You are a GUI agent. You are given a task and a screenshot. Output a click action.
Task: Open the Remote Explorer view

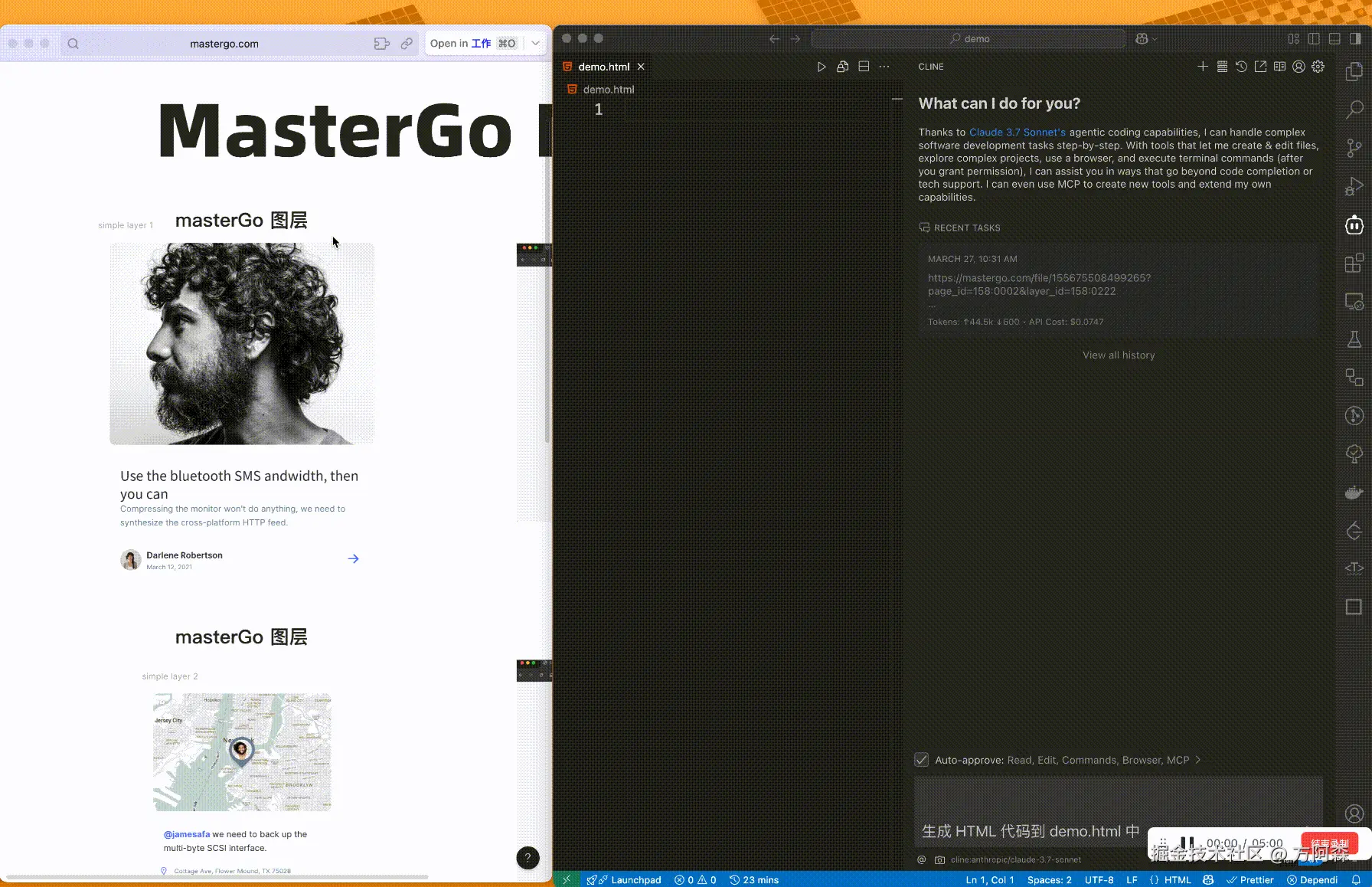1354,301
